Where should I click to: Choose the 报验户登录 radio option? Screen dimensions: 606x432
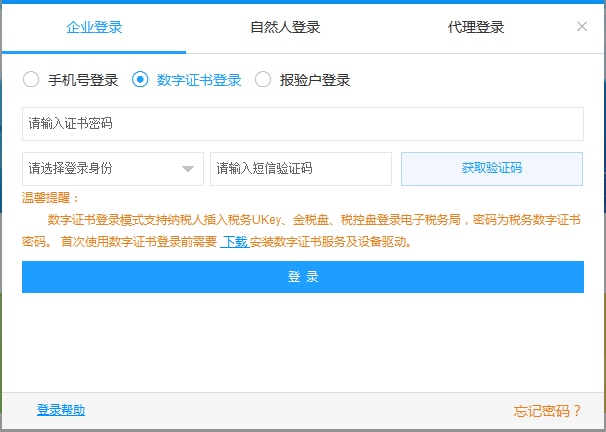click(263, 80)
